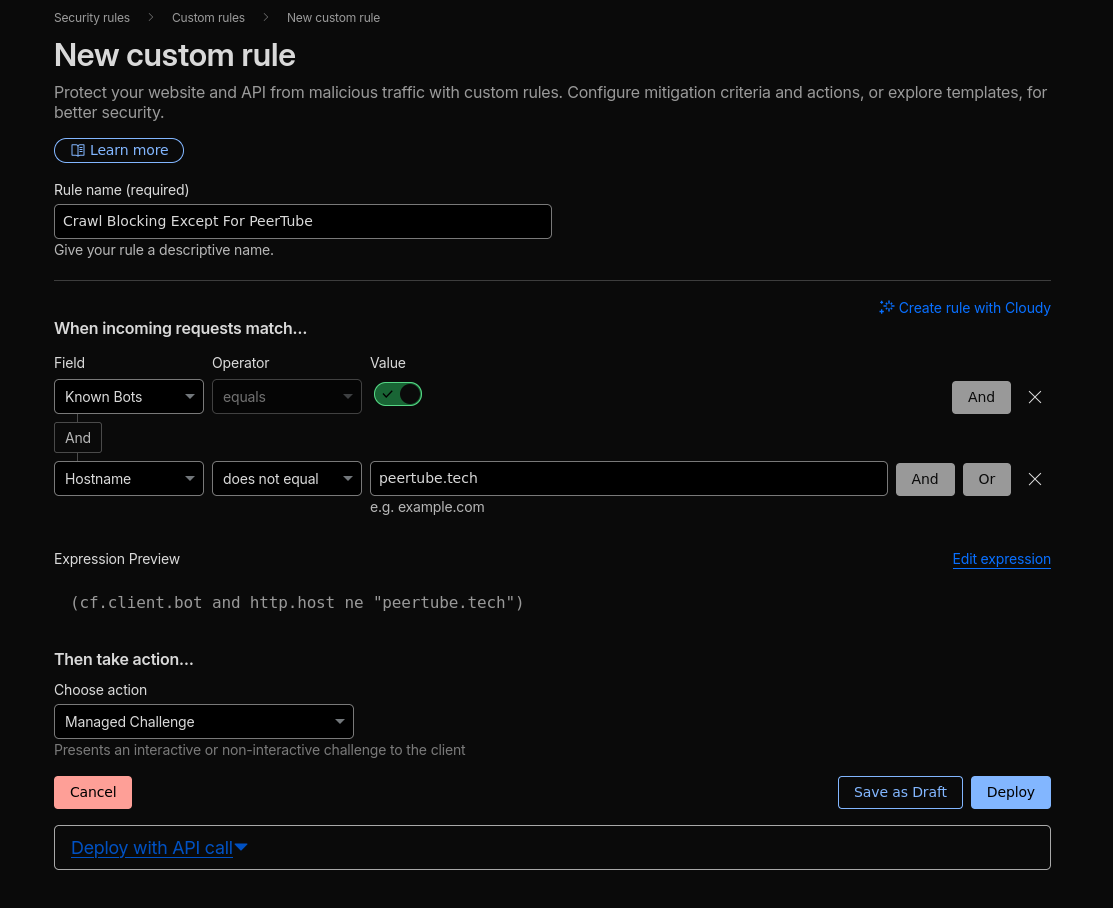This screenshot has width=1113, height=908.
Task: Open the Managed Challenge action dropdown
Action: (x=204, y=721)
